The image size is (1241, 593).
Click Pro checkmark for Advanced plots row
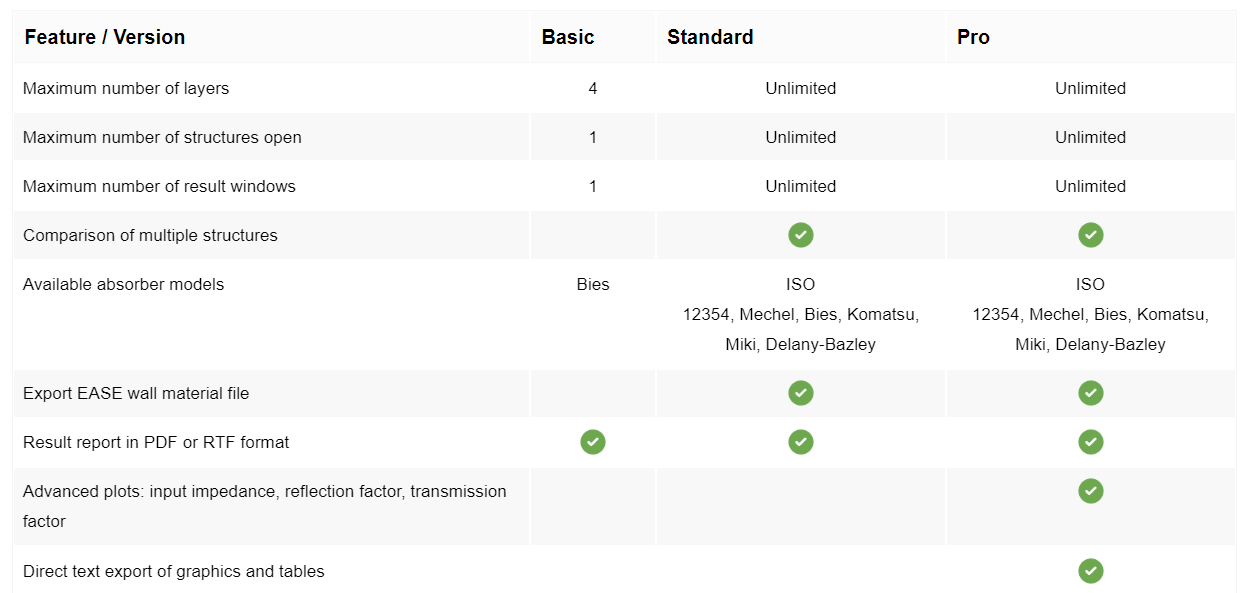pyautogui.click(x=1090, y=491)
